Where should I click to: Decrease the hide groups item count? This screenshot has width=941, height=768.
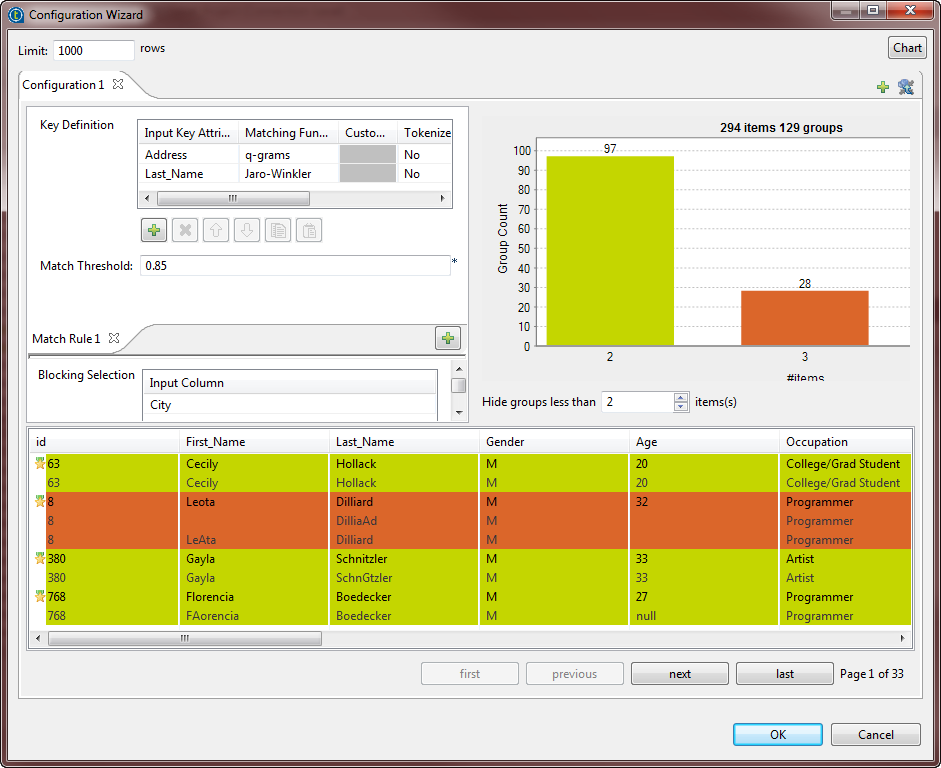(x=681, y=407)
